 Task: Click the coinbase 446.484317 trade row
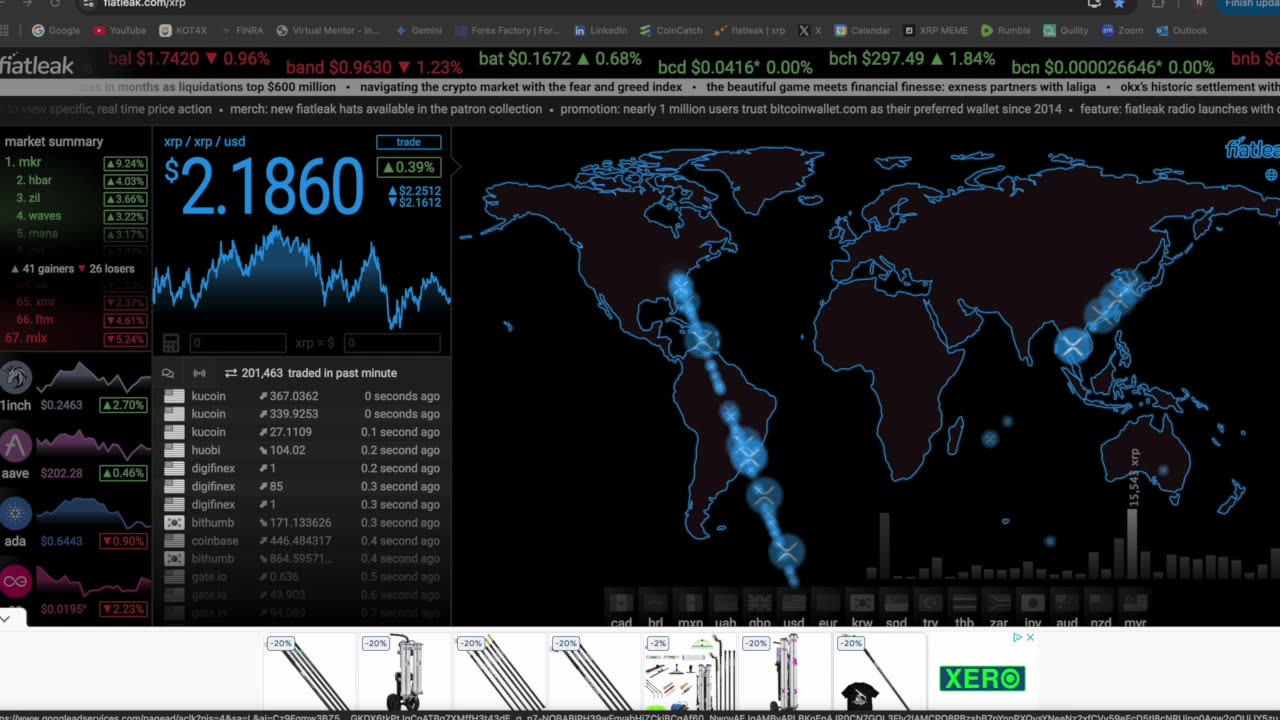click(x=302, y=541)
